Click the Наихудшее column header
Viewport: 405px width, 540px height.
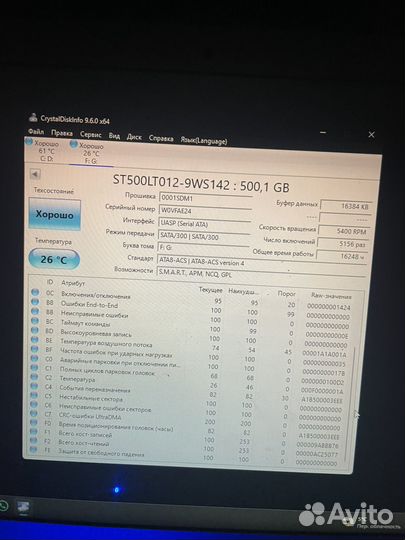(x=243, y=291)
